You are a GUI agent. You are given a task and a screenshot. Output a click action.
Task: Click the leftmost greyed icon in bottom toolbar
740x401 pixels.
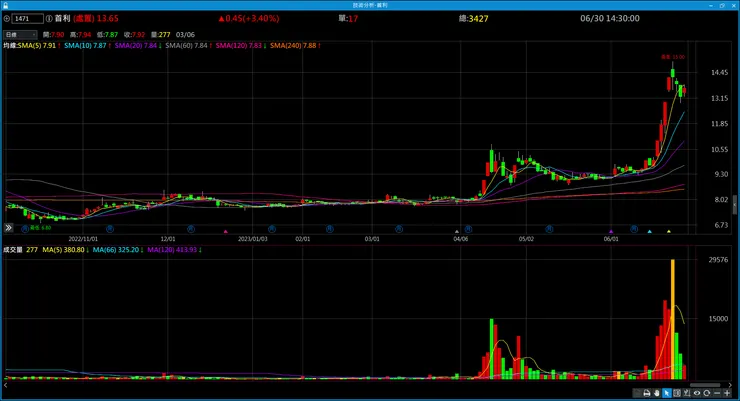click(637, 393)
